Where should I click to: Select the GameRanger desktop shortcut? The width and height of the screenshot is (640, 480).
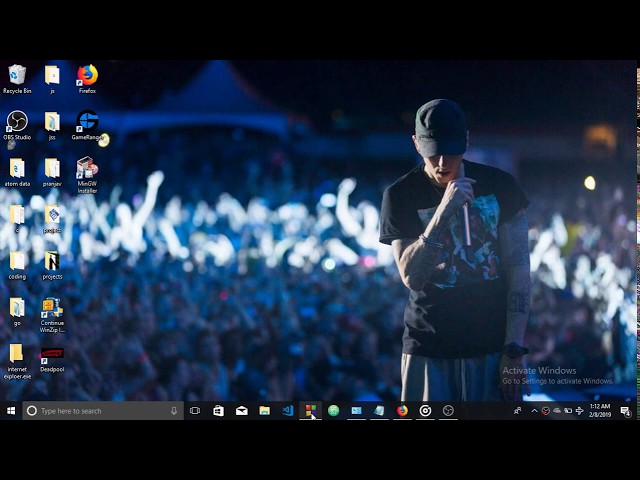(x=87, y=125)
